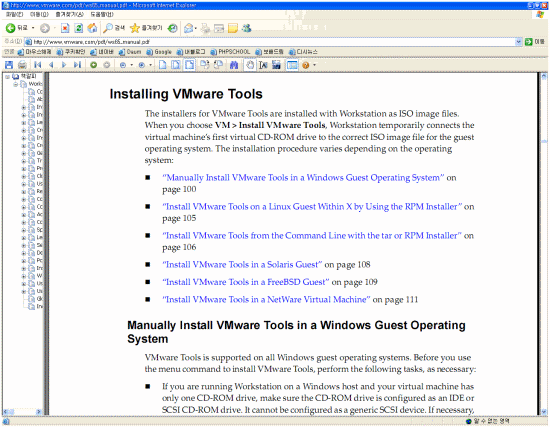Open the Zoom Out tool dropdown arrow
550x427 pixels.
point(132,65)
